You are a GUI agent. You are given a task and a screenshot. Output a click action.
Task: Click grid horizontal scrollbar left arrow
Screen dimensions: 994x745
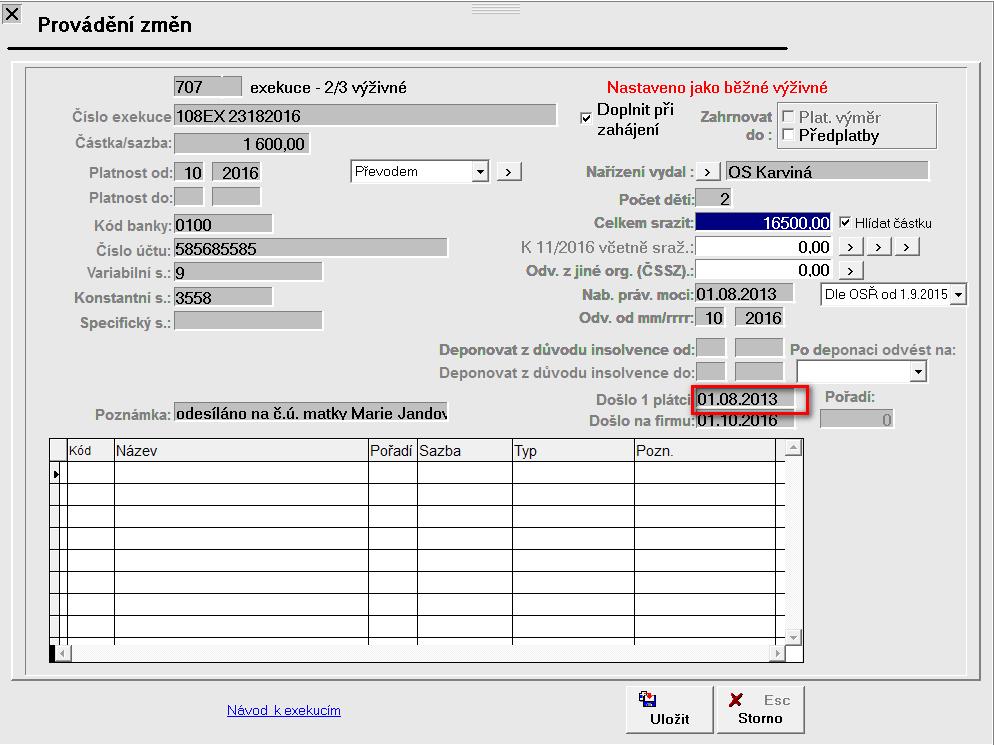tap(63, 653)
